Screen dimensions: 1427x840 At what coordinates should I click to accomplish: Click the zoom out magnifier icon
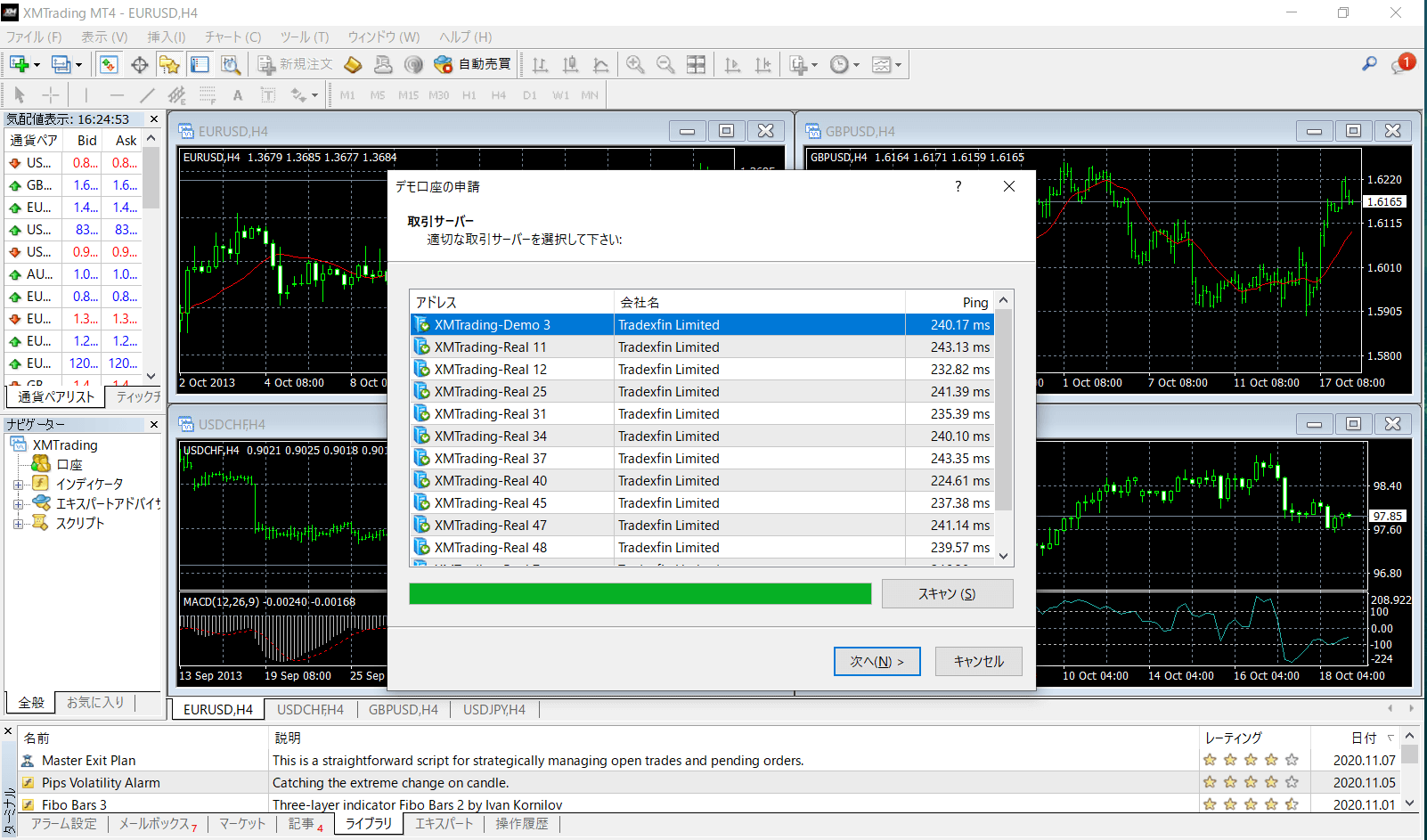point(665,64)
